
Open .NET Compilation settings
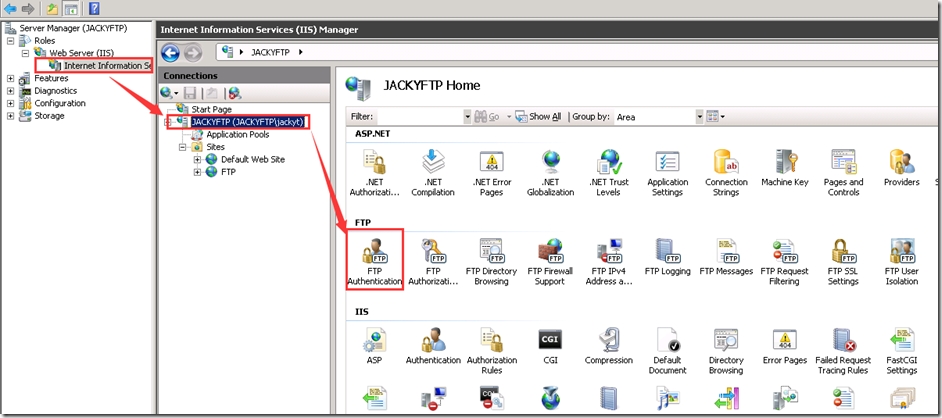coord(433,173)
